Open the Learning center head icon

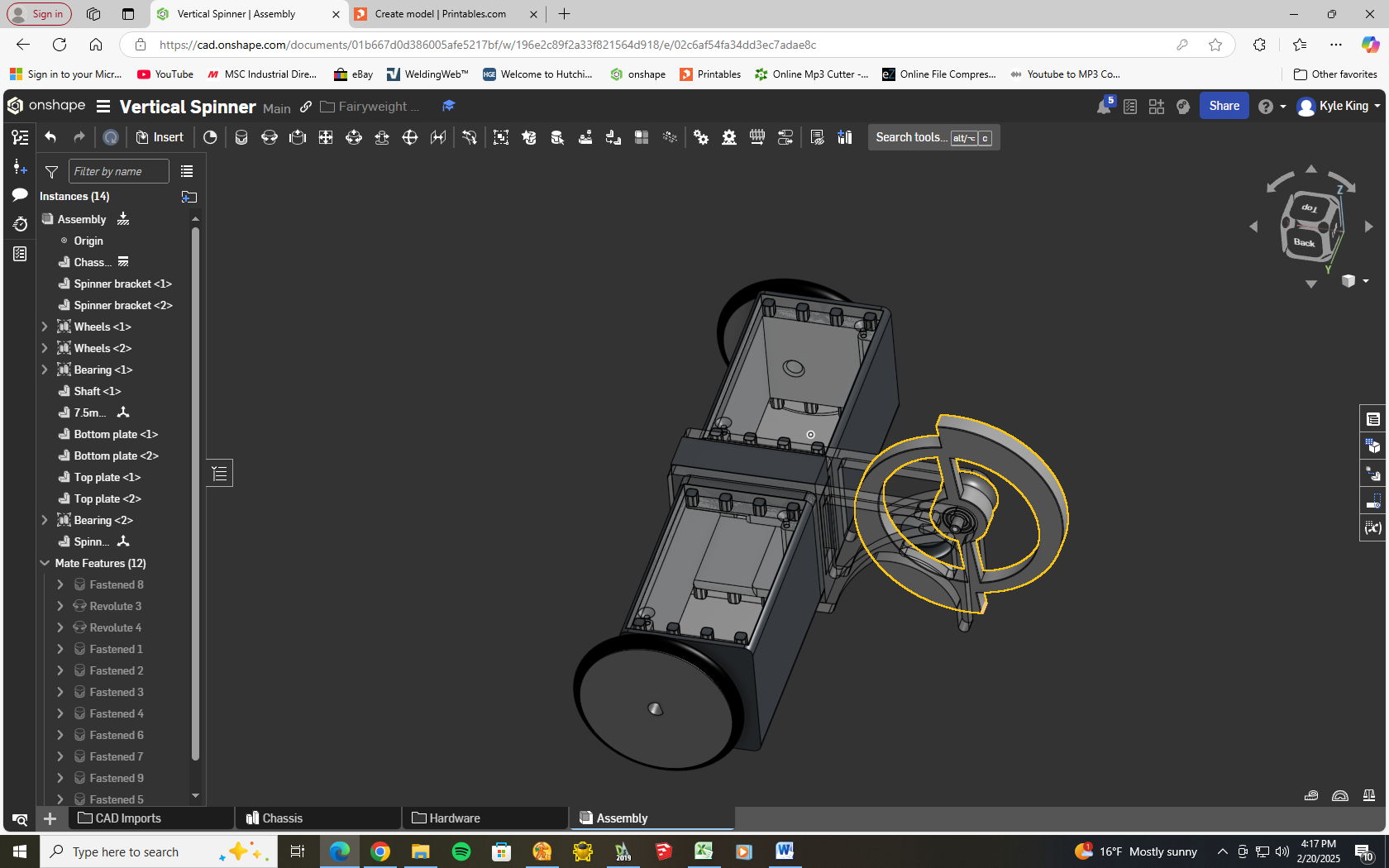[x=1183, y=107]
